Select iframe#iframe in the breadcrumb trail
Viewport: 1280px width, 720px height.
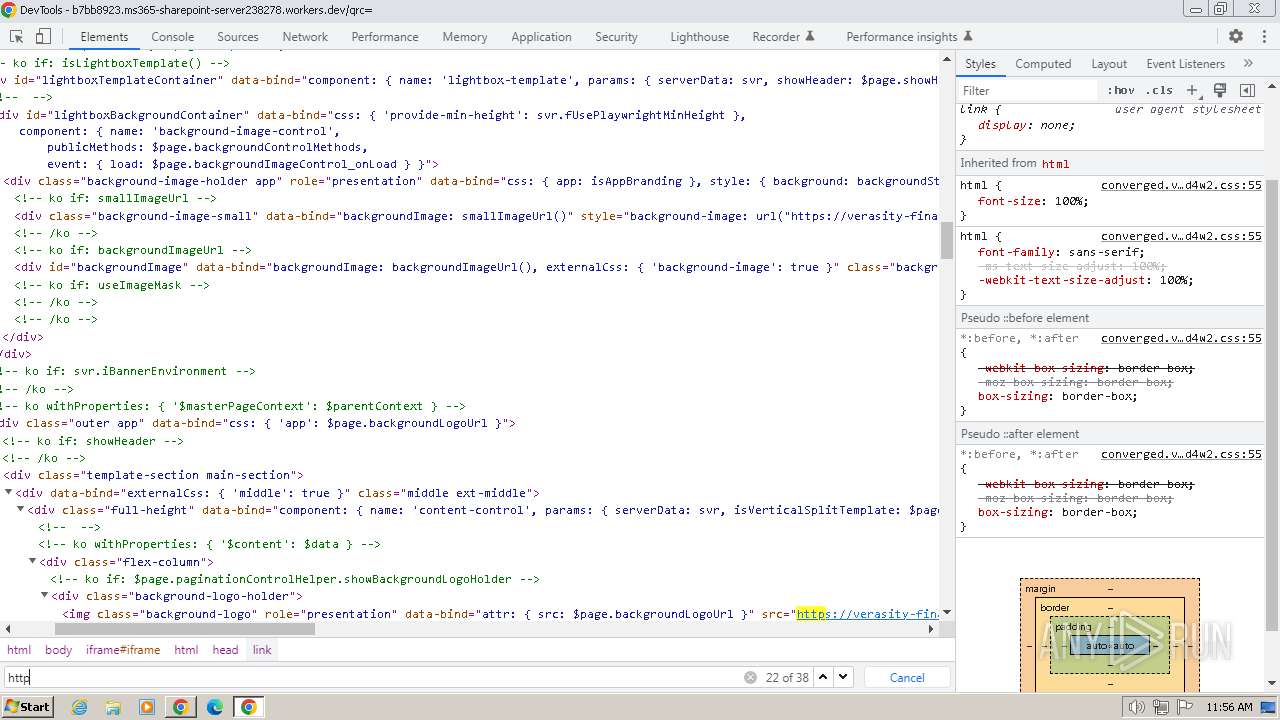123,649
